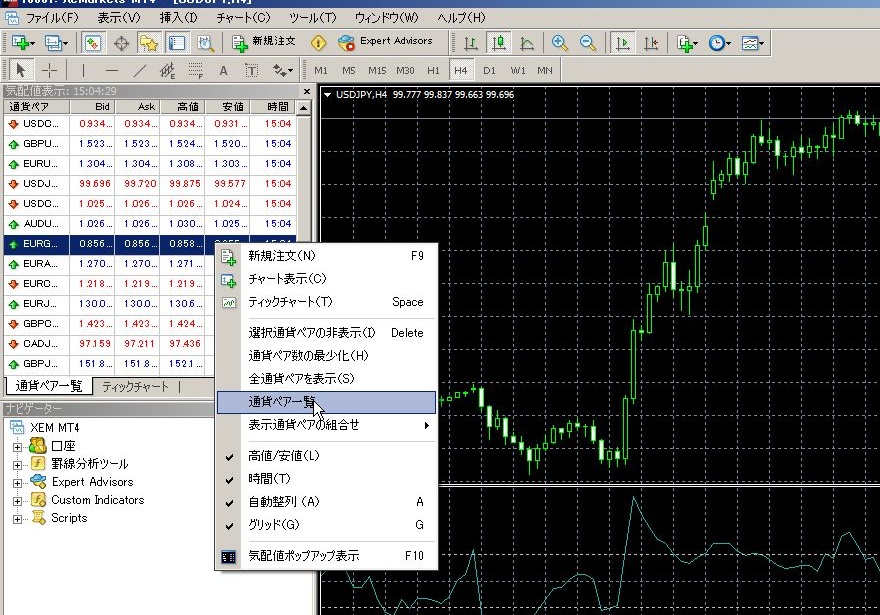Uncheck 時間(T) in context menu
Viewport: 880px width, 615px height.
tap(326, 479)
